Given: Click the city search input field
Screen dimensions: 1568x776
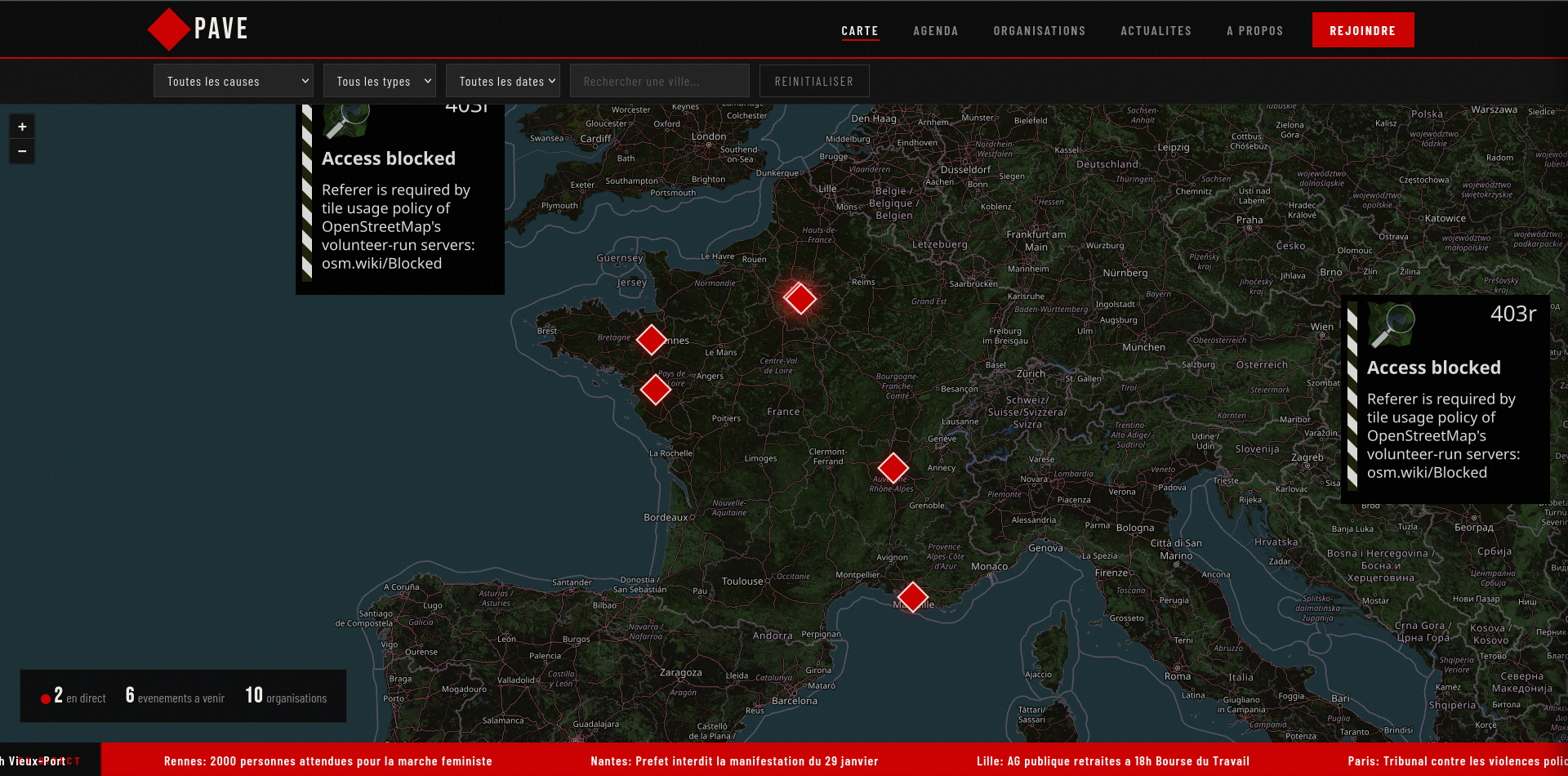Looking at the screenshot, I should (660, 81).
